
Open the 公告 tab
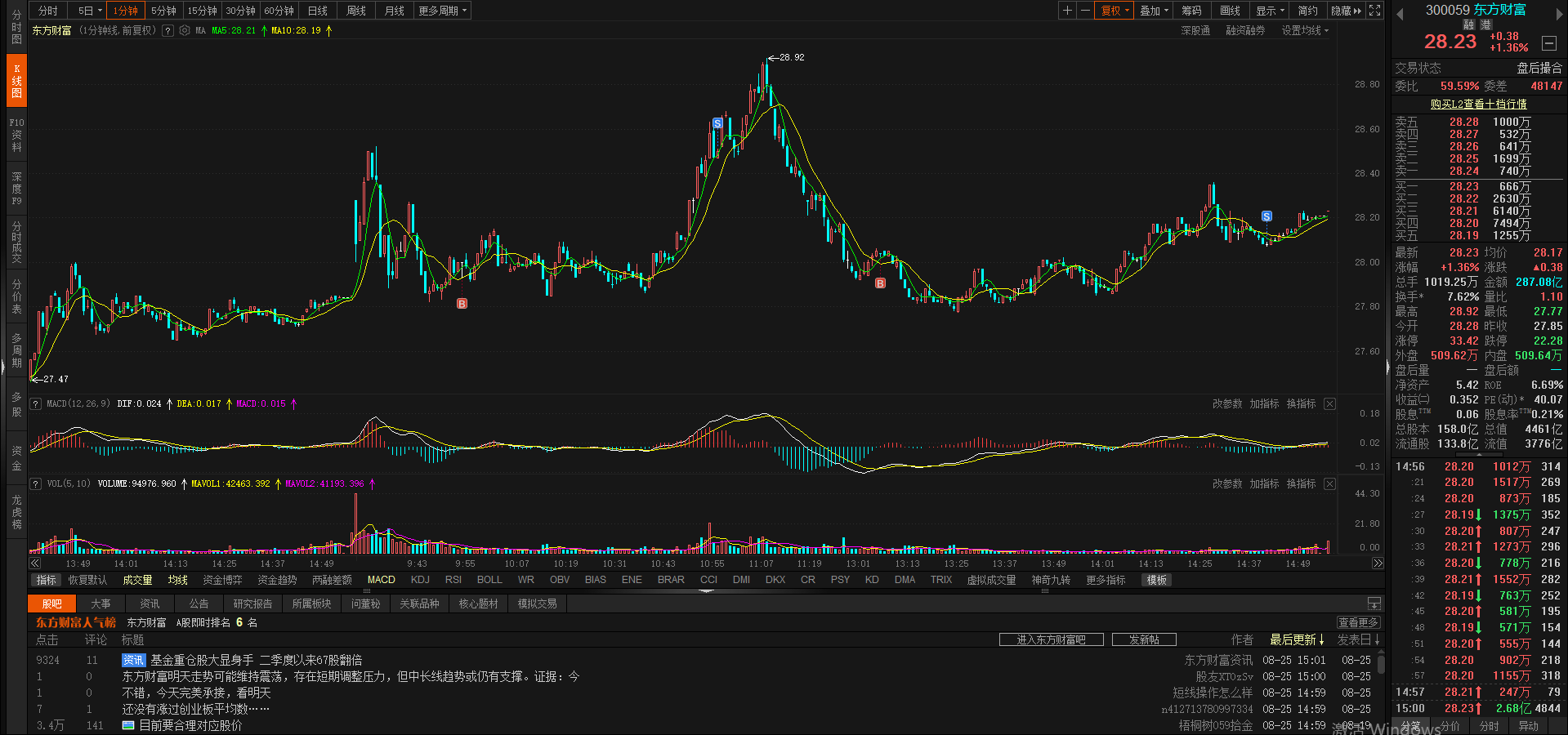pyautogui.click(x=199, y=604)
